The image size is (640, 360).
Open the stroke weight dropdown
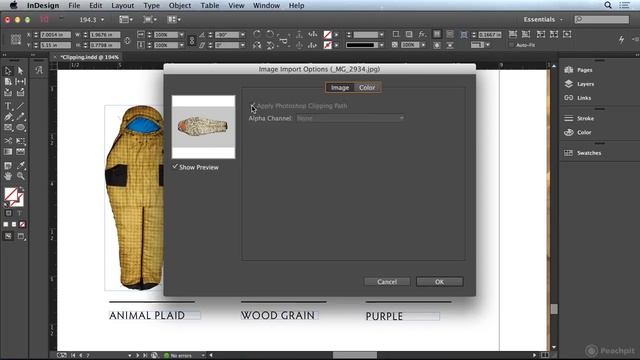[381, 35]
